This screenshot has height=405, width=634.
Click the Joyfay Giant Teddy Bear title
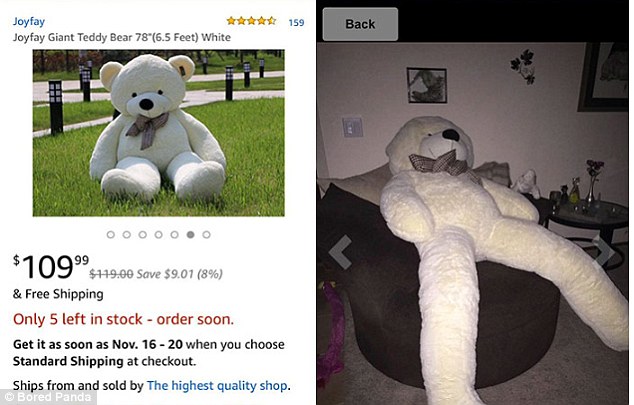[122, 38]
